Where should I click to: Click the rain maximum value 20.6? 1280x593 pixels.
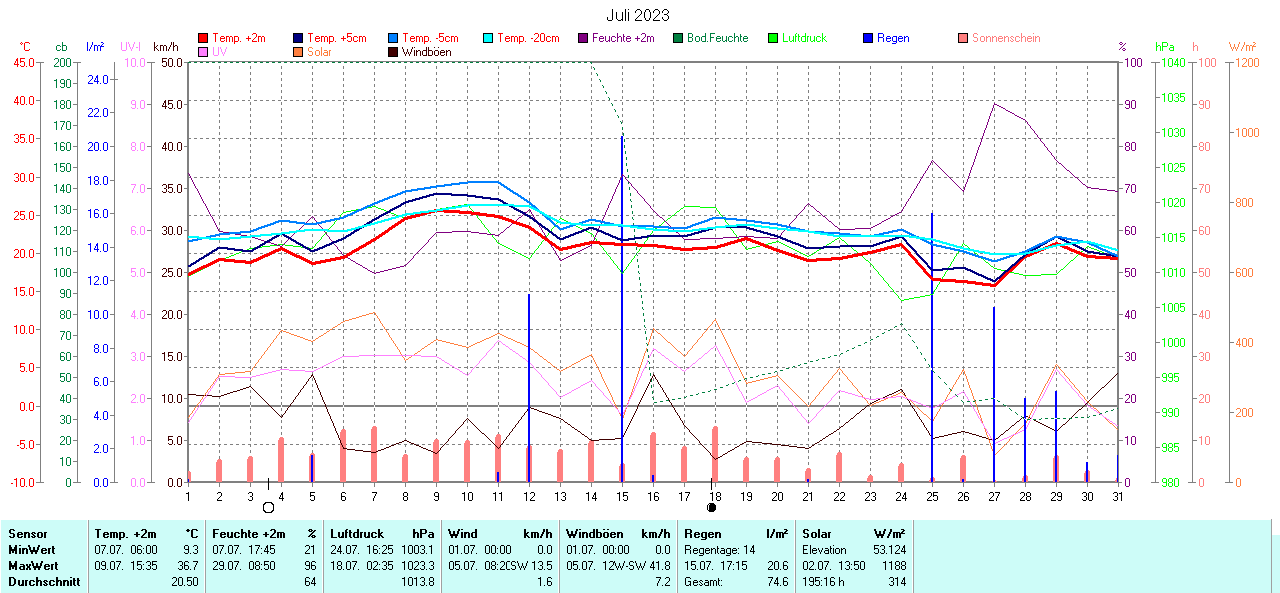(x=776, y=565)
